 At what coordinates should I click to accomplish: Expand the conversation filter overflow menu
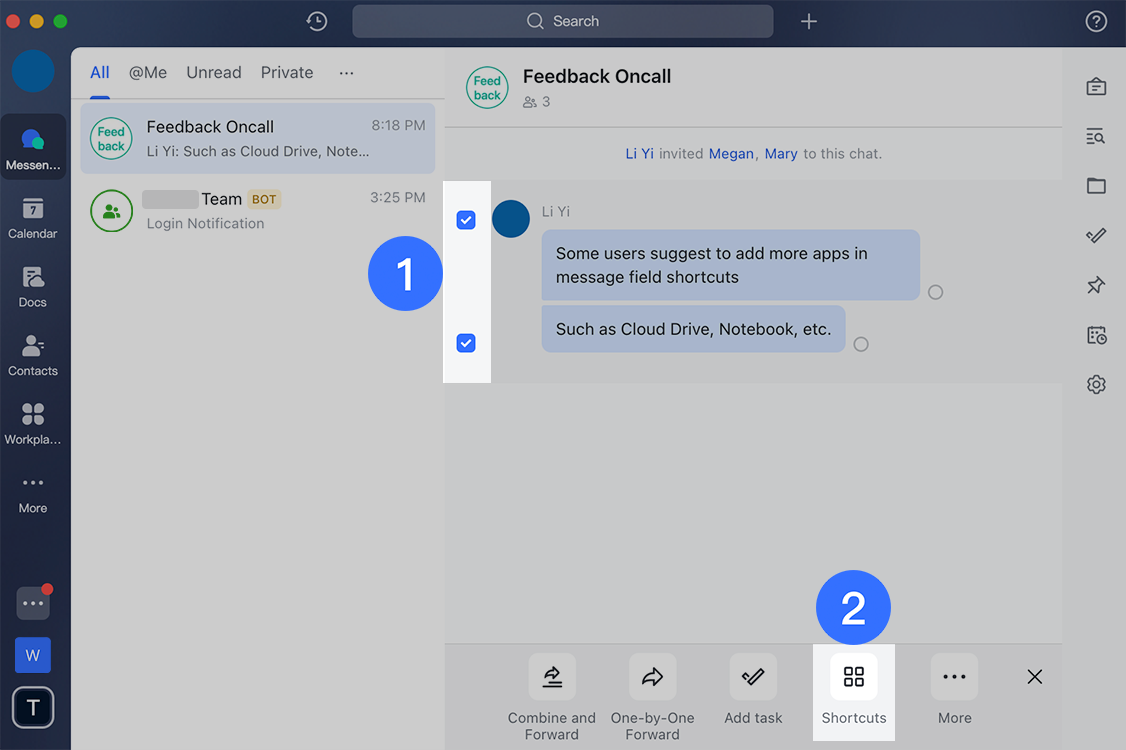(346, 72)
